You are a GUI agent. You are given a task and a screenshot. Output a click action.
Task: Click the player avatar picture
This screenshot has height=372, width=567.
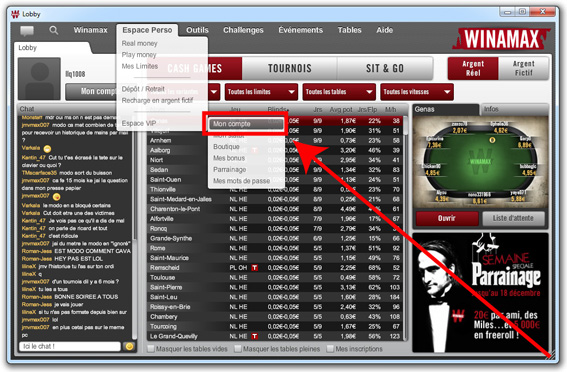point(39,78)
